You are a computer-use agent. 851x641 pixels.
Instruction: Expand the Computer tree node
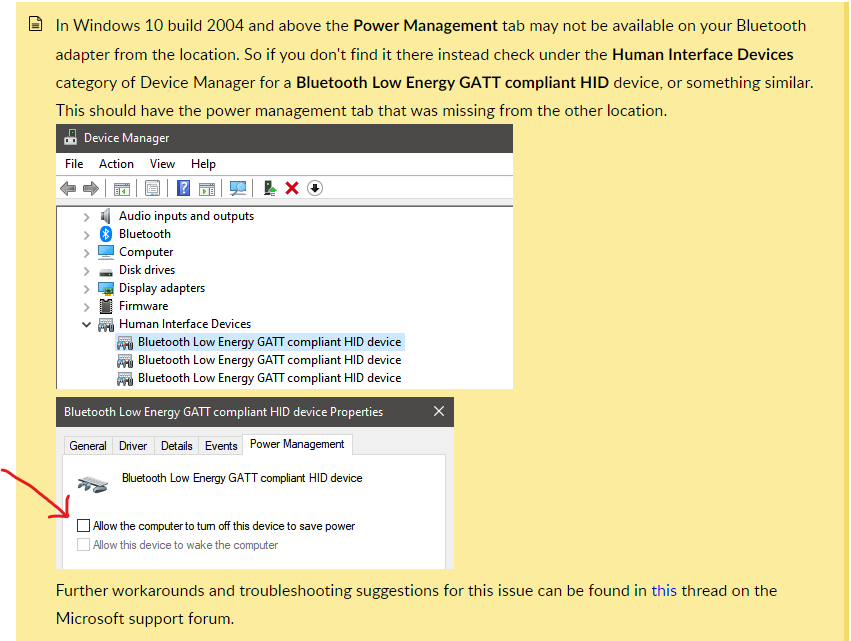[x=86, y=252]
